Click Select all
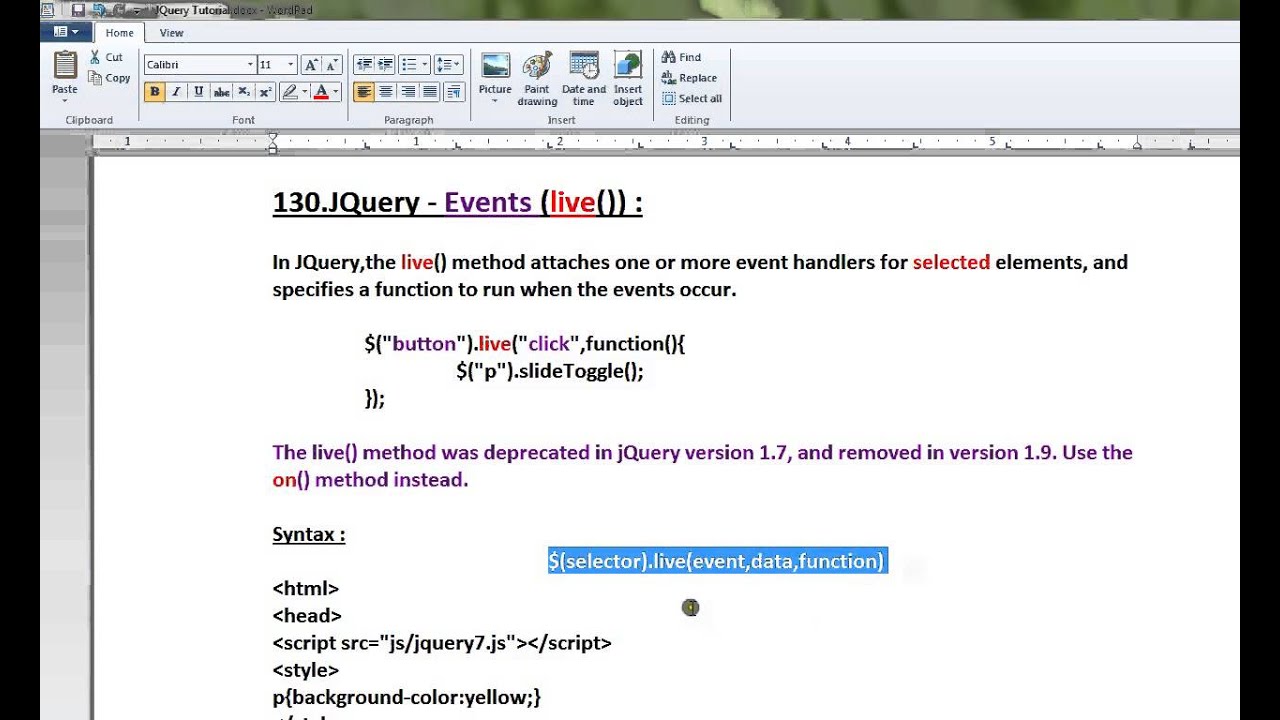This screenshot has height=720, width=1280. [x=692, y=98]
